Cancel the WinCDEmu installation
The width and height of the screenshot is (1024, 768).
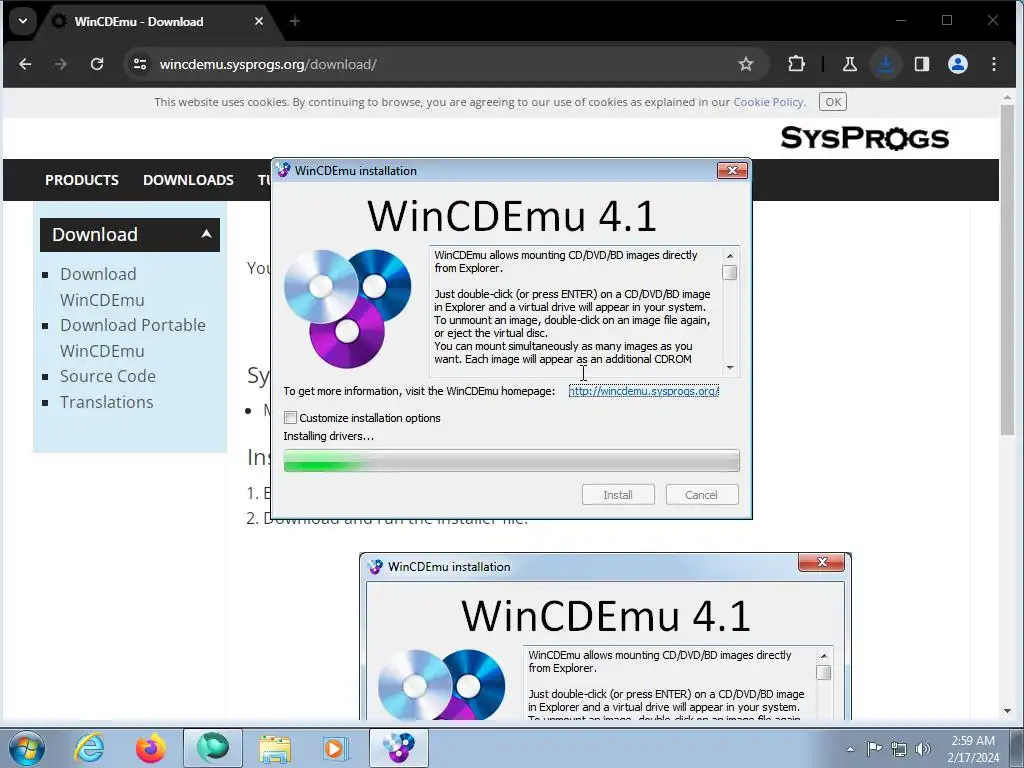tap(702, 494)
